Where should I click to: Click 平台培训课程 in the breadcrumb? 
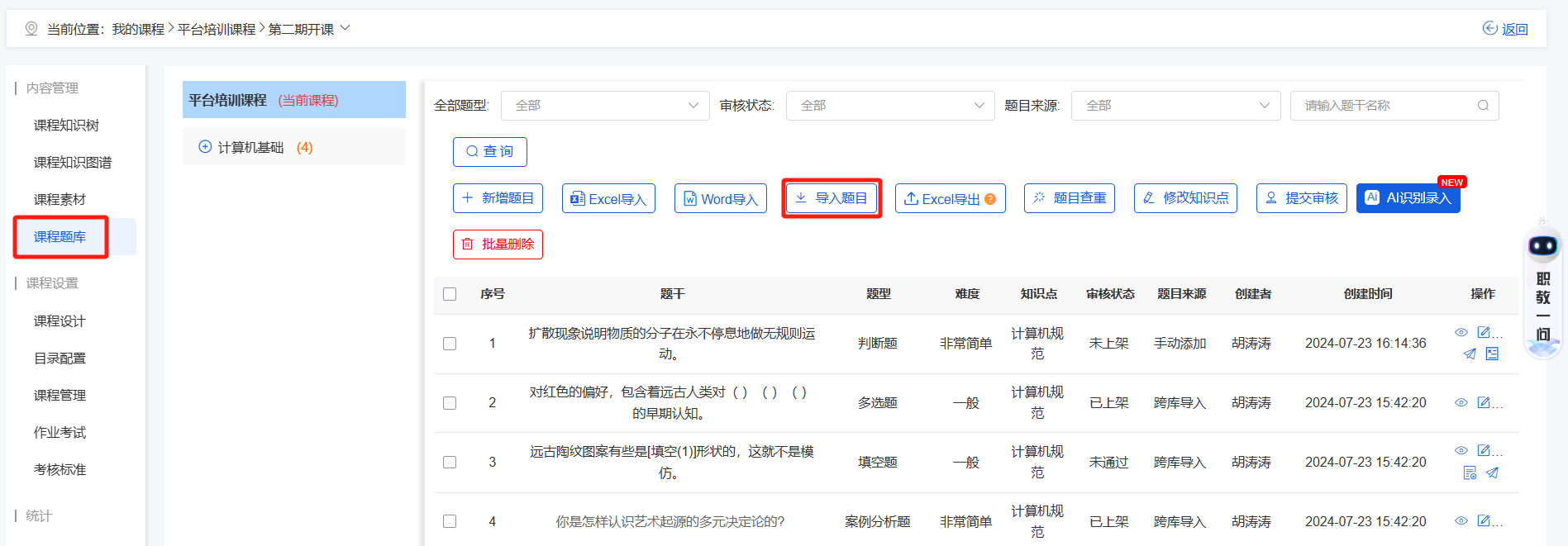click(217, 29)
